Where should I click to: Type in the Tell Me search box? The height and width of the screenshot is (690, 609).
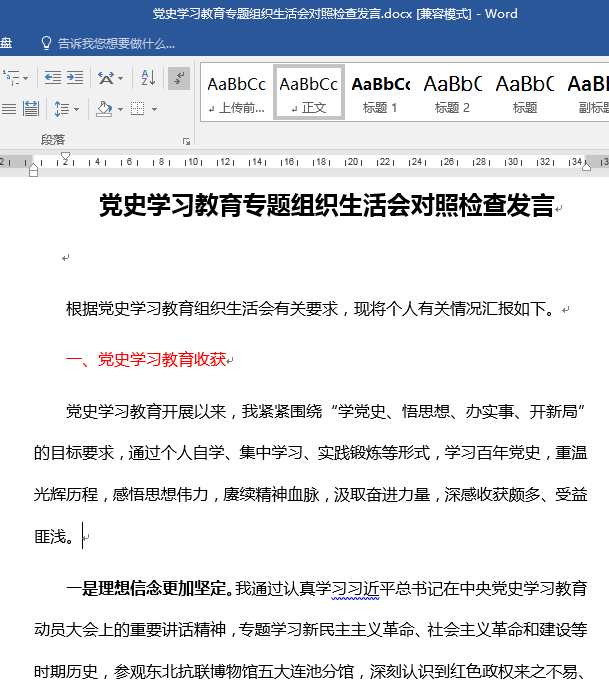point(116,43)
